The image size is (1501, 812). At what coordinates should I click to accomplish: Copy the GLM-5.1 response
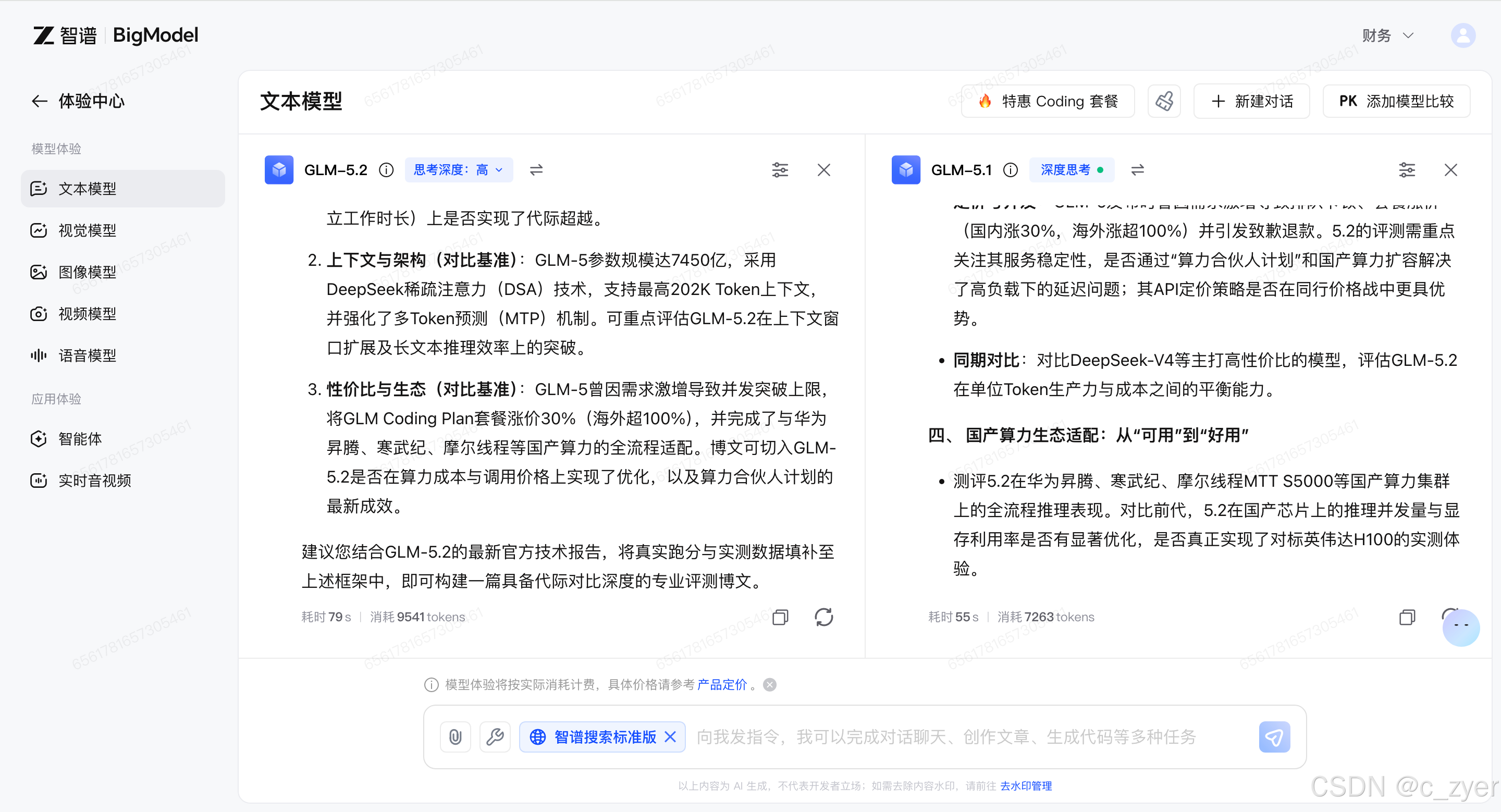(1407, 617)
